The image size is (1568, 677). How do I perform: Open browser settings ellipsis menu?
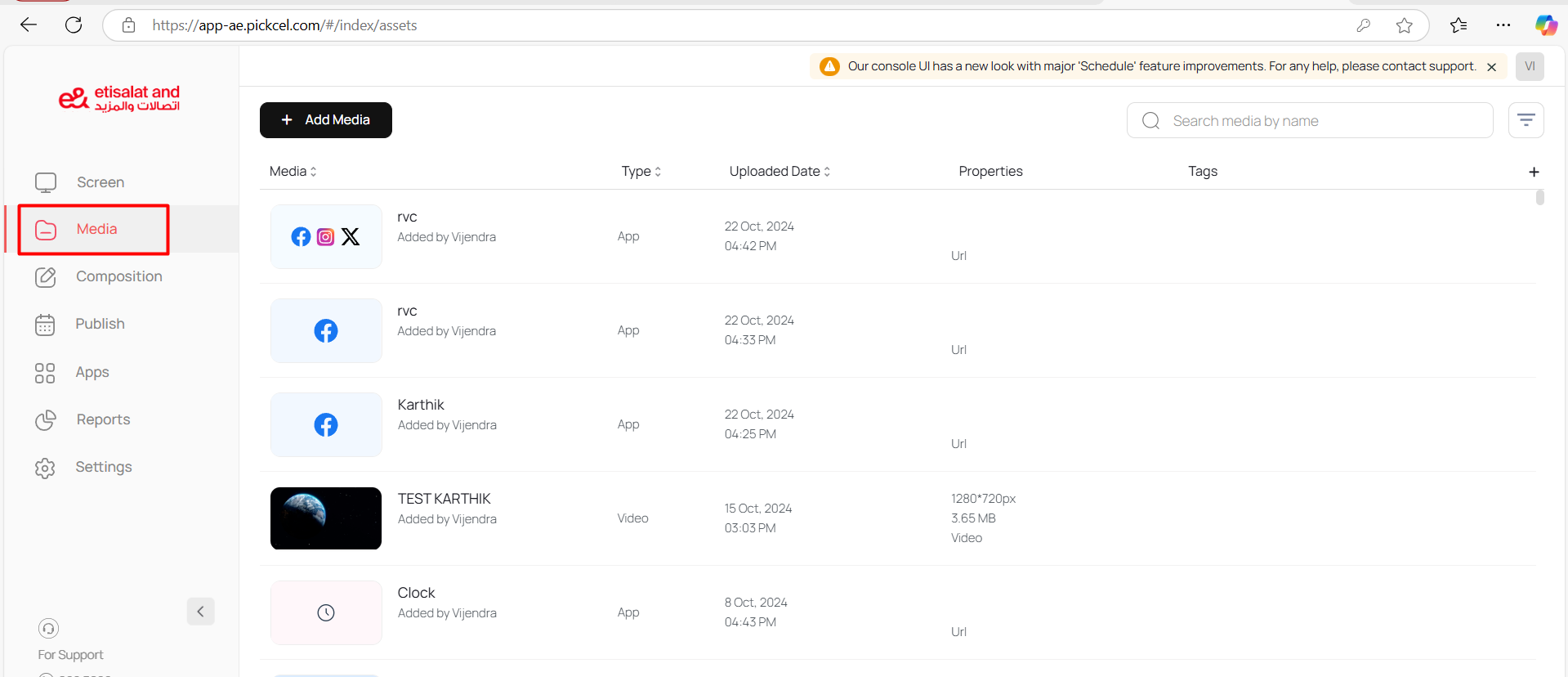pyautogui.click(x=1503, y=25)
